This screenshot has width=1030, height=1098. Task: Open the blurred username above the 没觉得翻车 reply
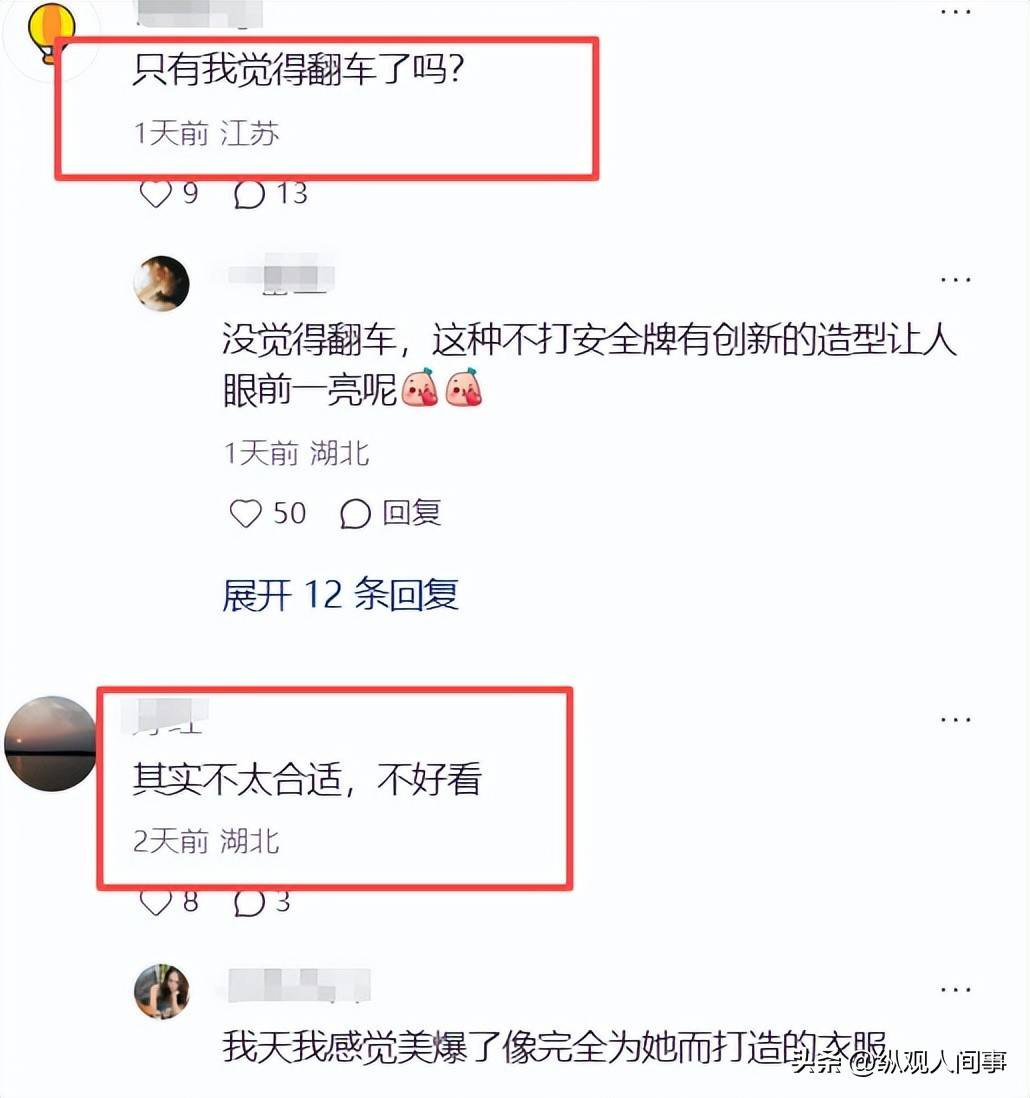281,276
